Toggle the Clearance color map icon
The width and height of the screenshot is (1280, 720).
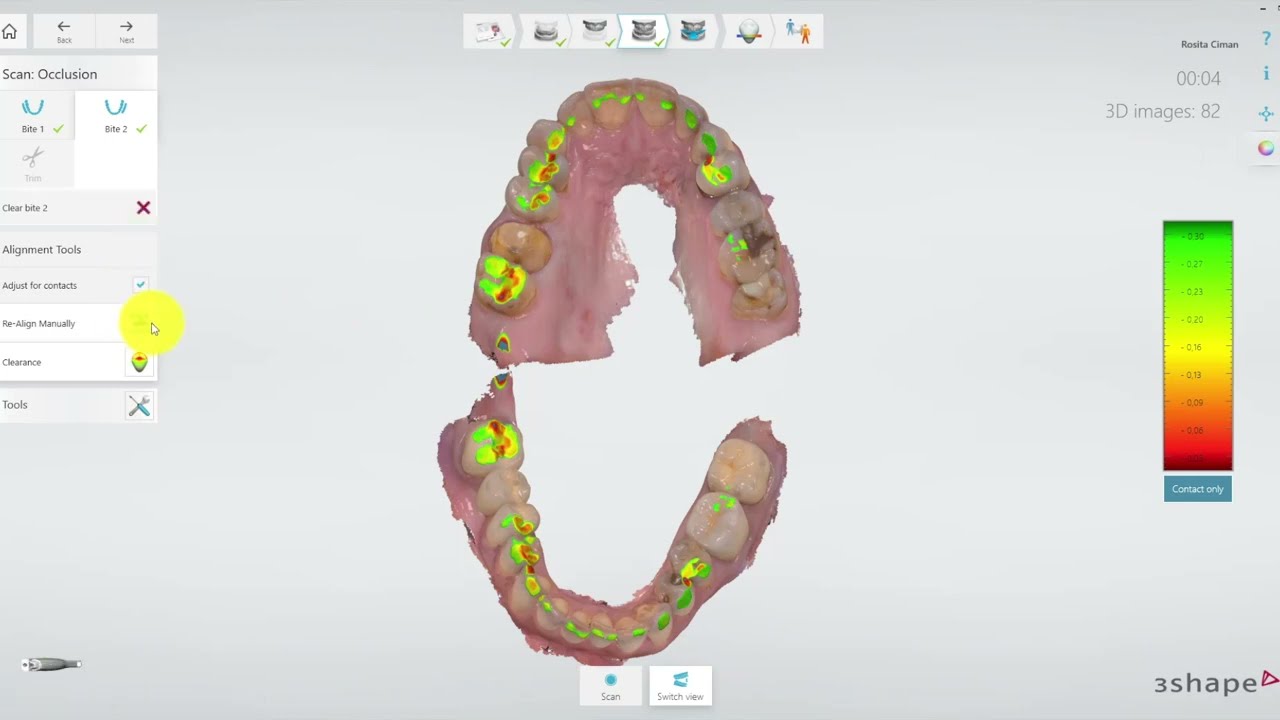(x=139, y=362)
